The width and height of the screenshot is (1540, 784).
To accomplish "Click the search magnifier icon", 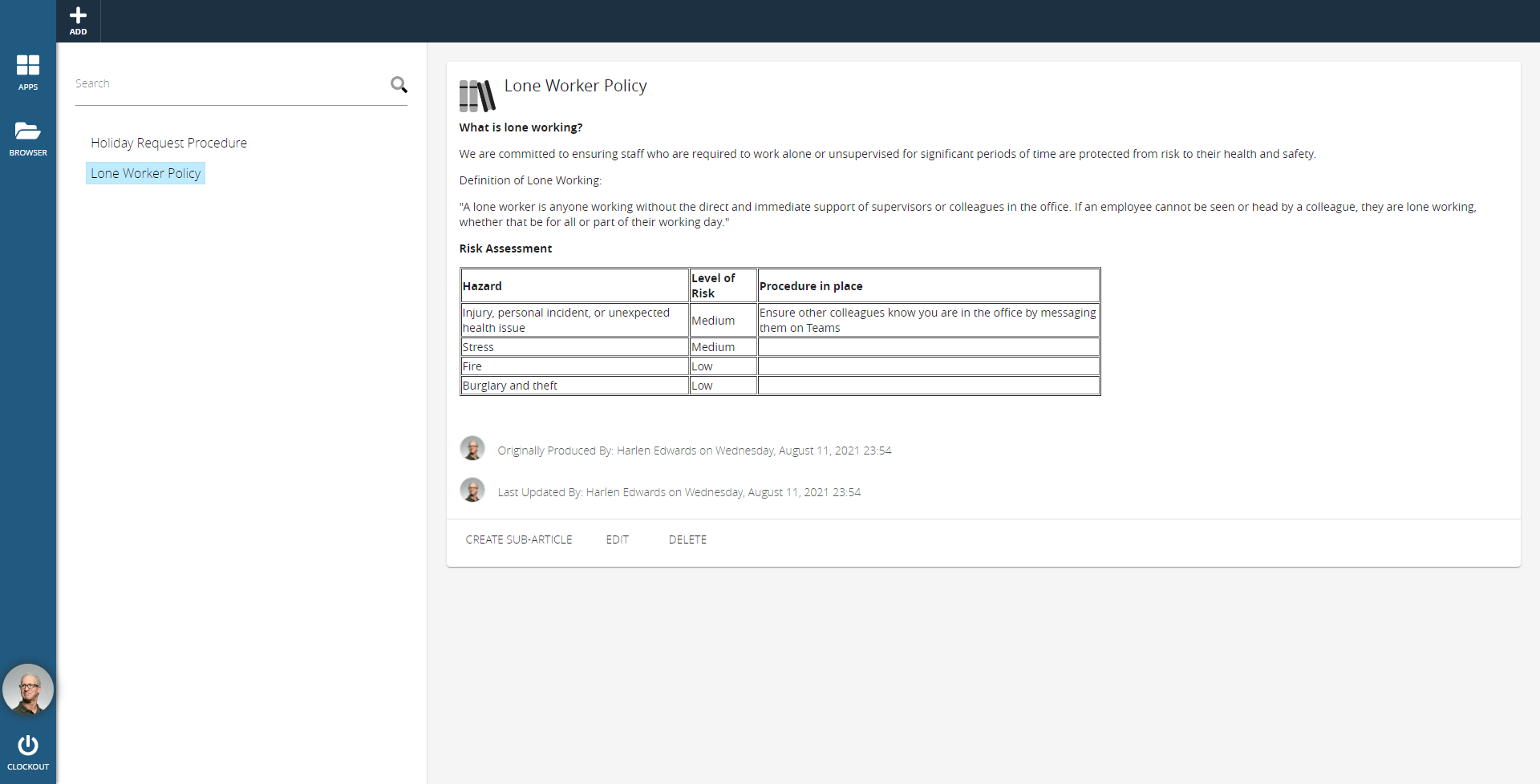I will [399, 85].
